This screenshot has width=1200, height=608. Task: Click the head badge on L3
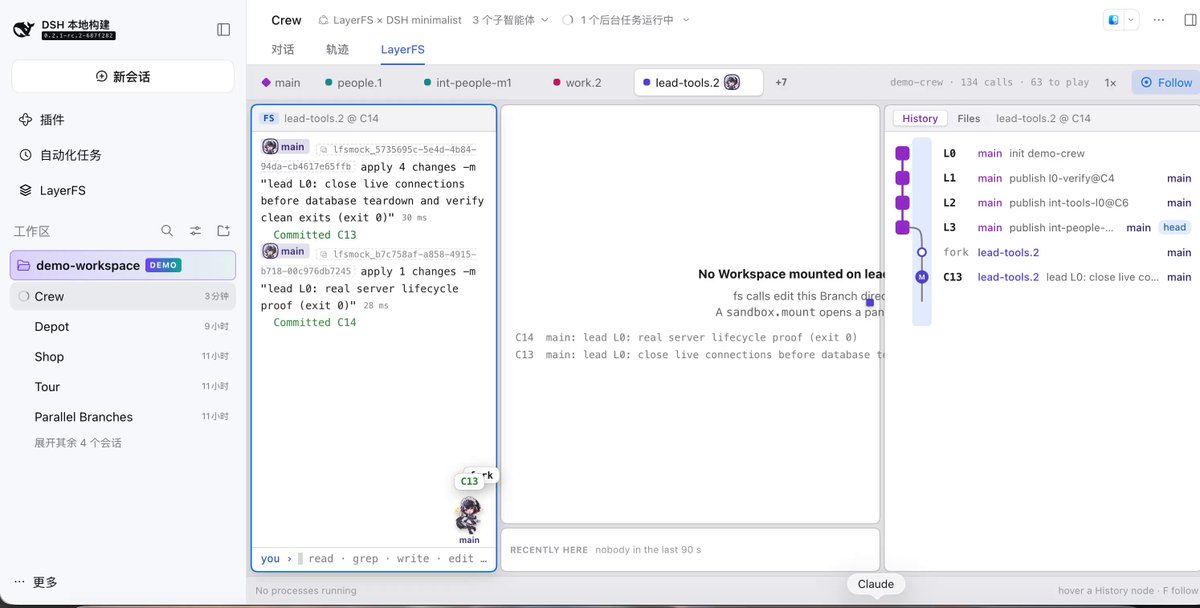click(1174, 227)
